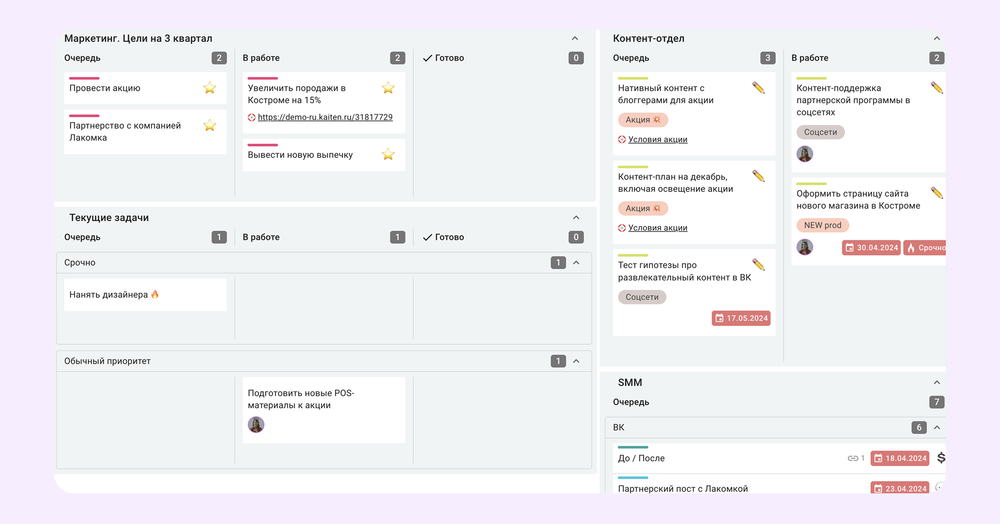Collapse the Маркетинг. Цели на 3 квартал board
The height and width of the screenshot is (524, 1000).
[x=575, y=38]
